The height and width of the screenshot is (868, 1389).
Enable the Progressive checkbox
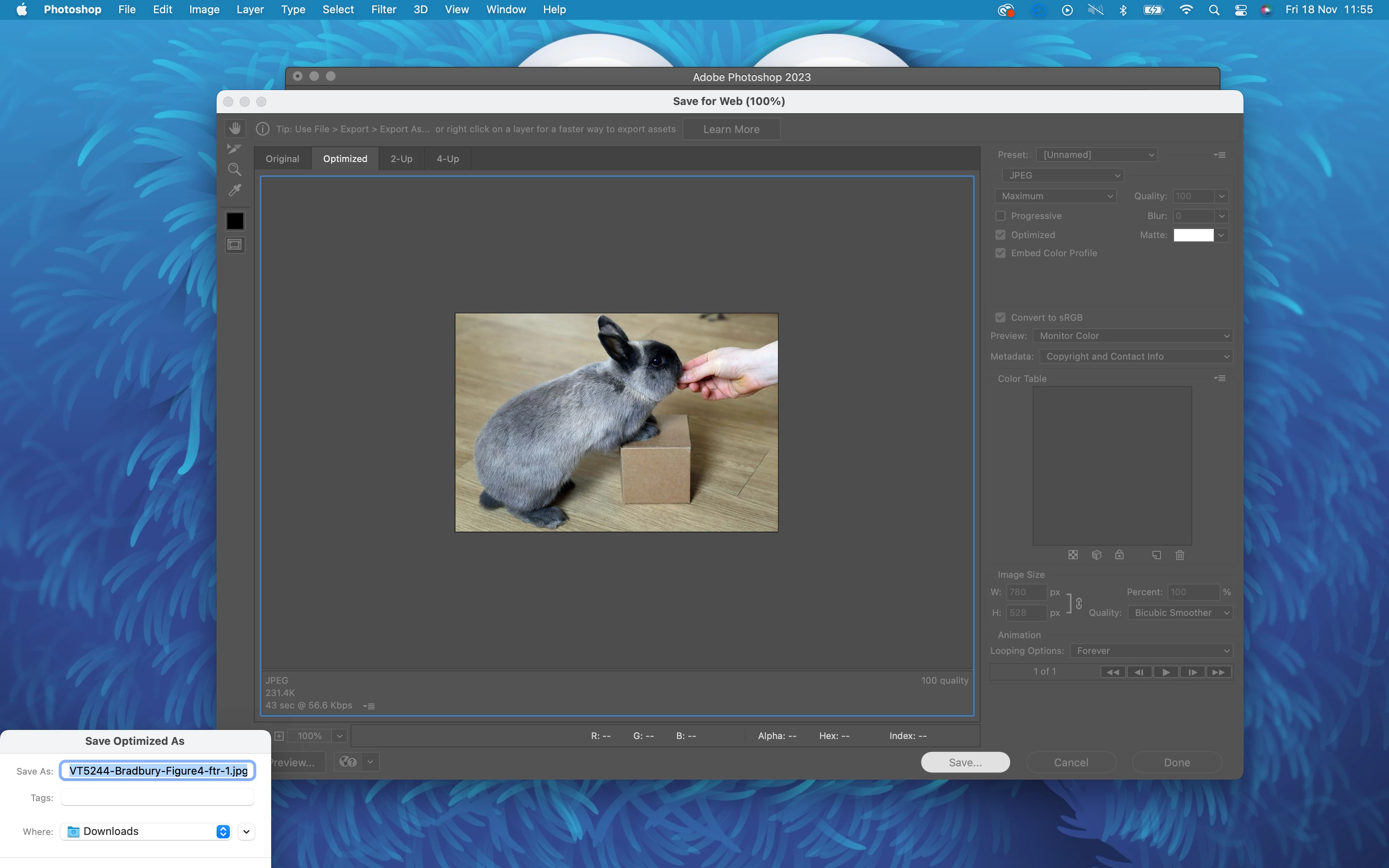click(x=1000, y=216)
